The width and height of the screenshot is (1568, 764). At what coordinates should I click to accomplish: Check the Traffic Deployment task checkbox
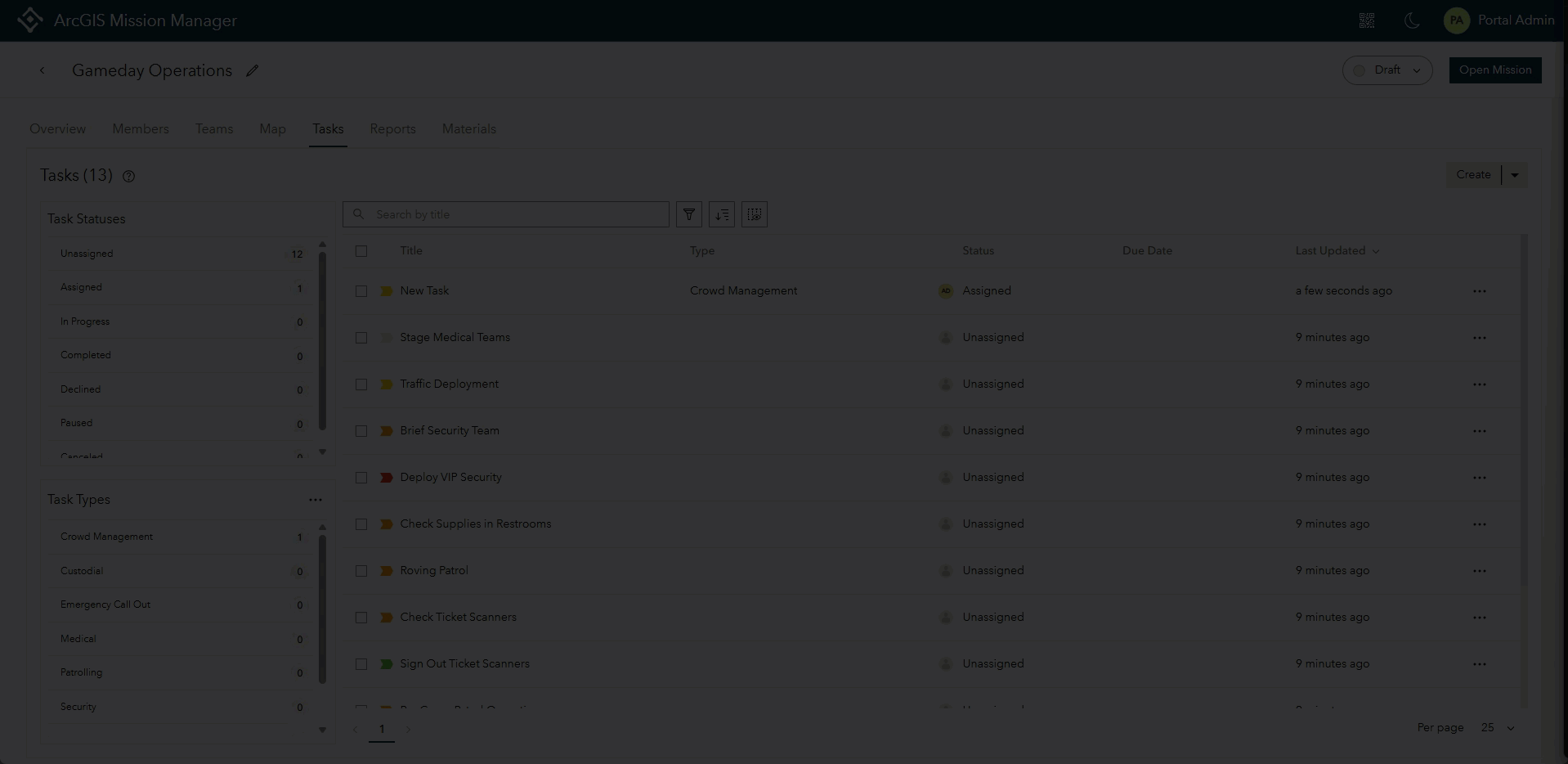(361, 384)
